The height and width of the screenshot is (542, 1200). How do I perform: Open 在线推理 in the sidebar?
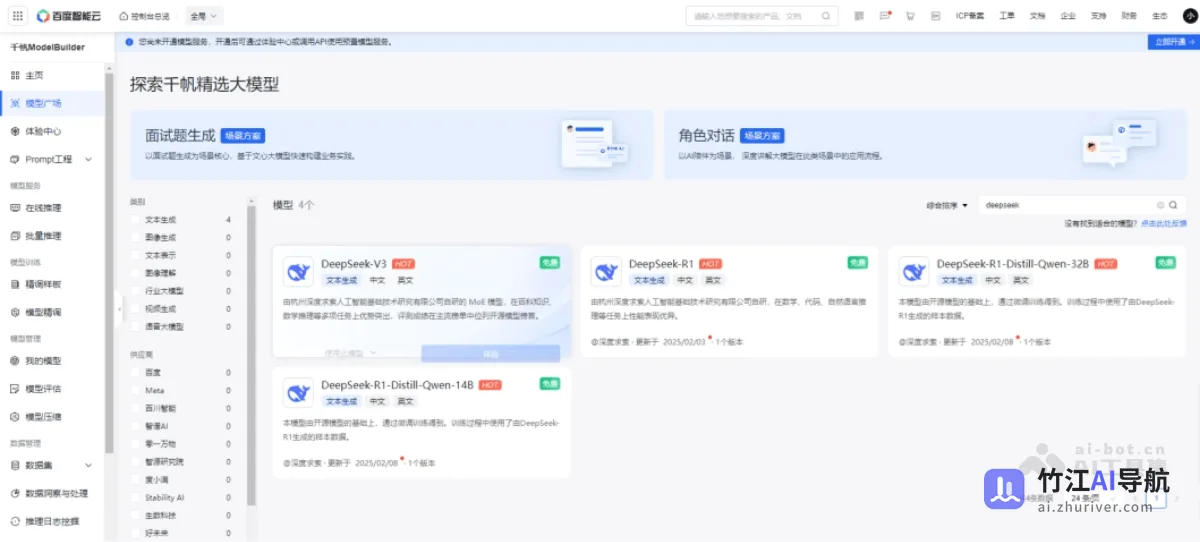[x=52, y=208]
